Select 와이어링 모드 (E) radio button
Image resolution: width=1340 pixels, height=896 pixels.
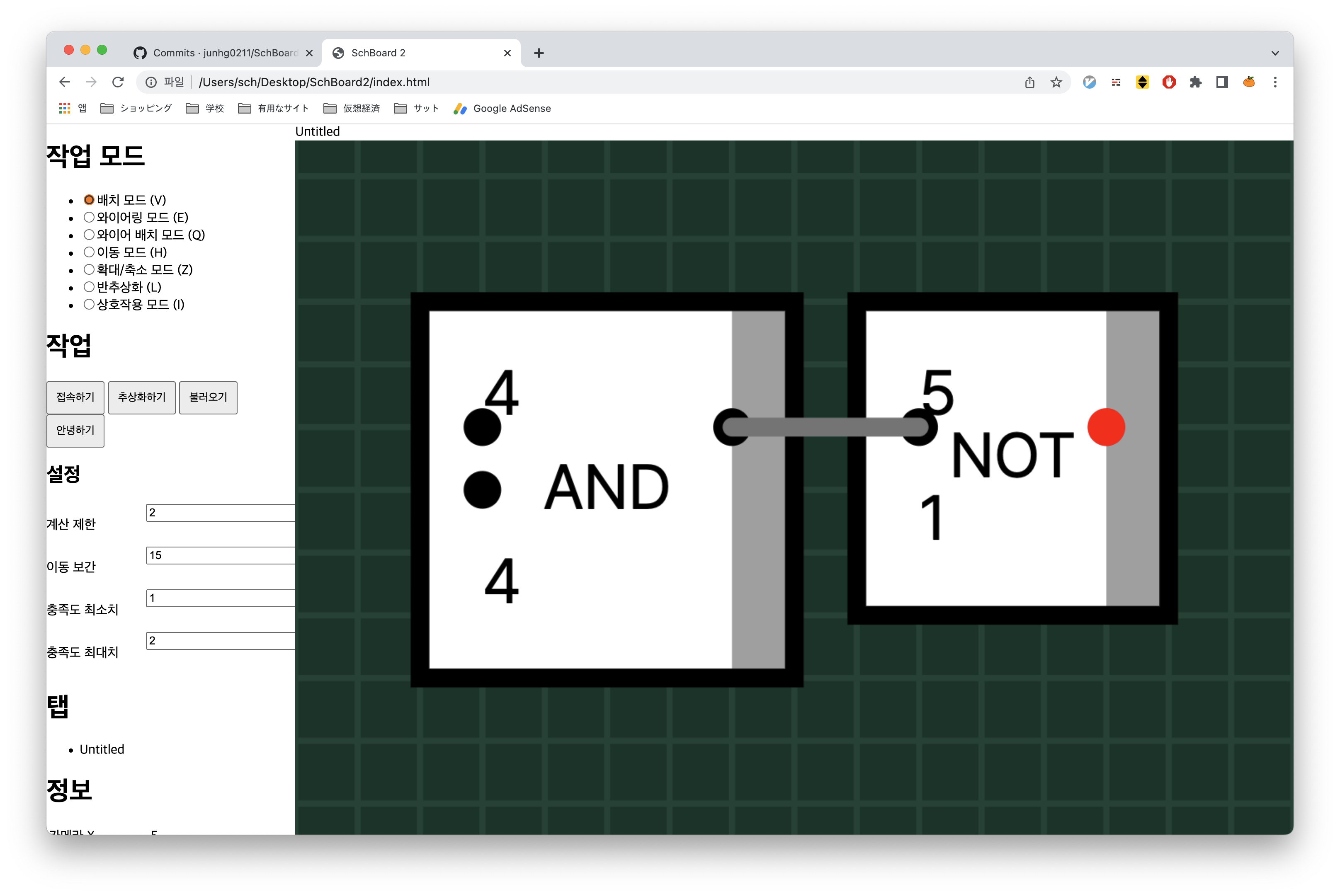pyautogui.click(x=89, y=217)
